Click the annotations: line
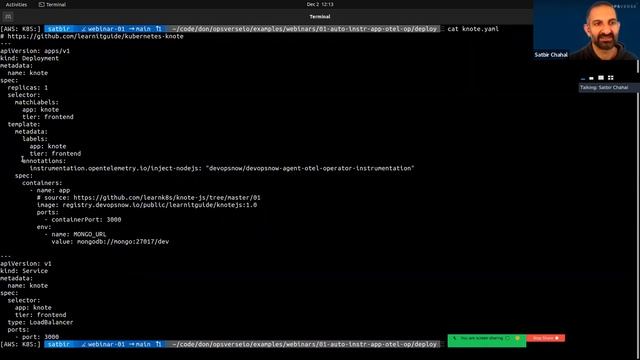 click(44, 161)
